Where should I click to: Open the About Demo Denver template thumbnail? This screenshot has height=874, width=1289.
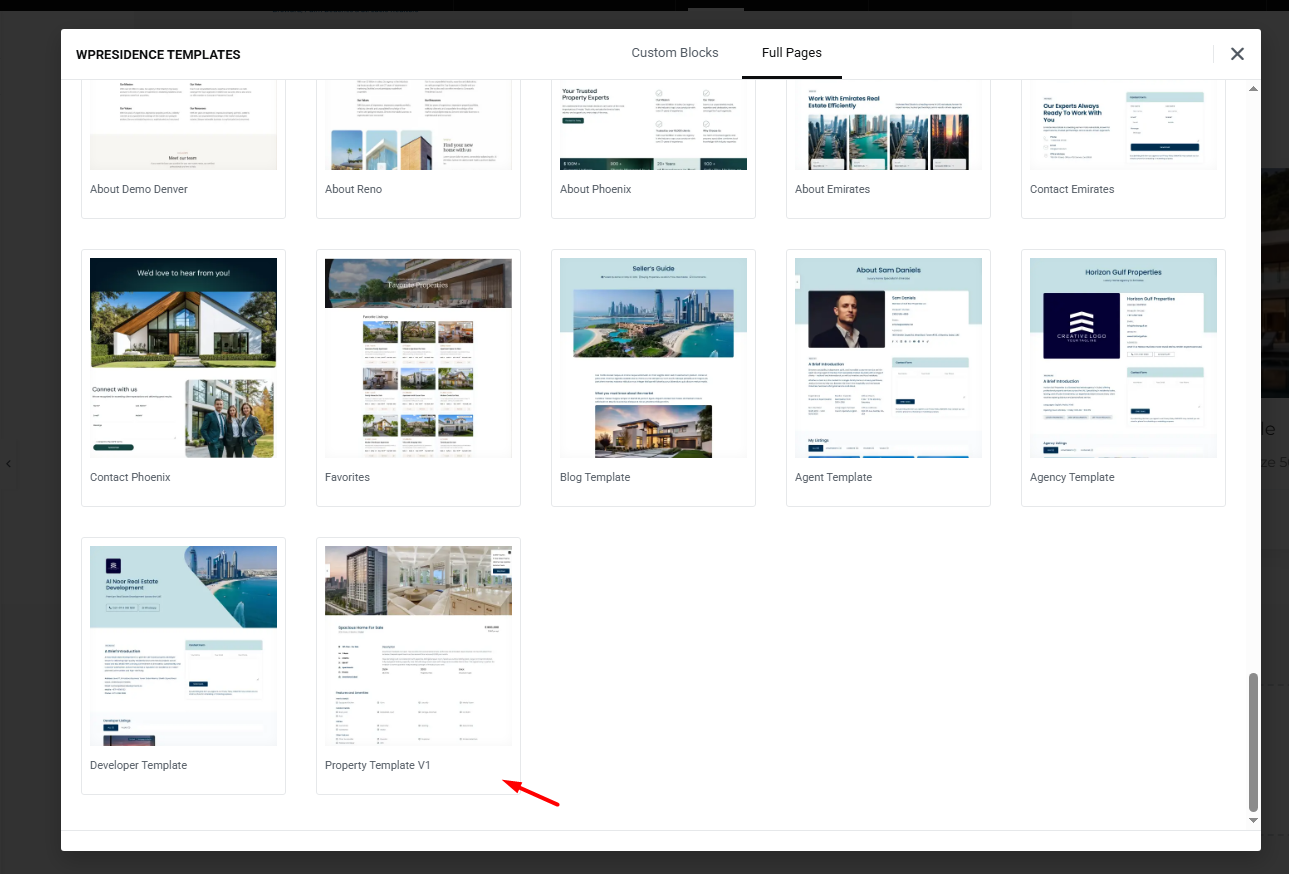(183, 125)
